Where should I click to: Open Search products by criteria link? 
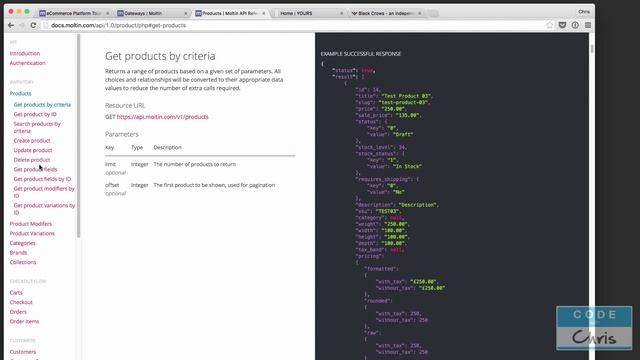pyautogui.click(x=37, y=127)
